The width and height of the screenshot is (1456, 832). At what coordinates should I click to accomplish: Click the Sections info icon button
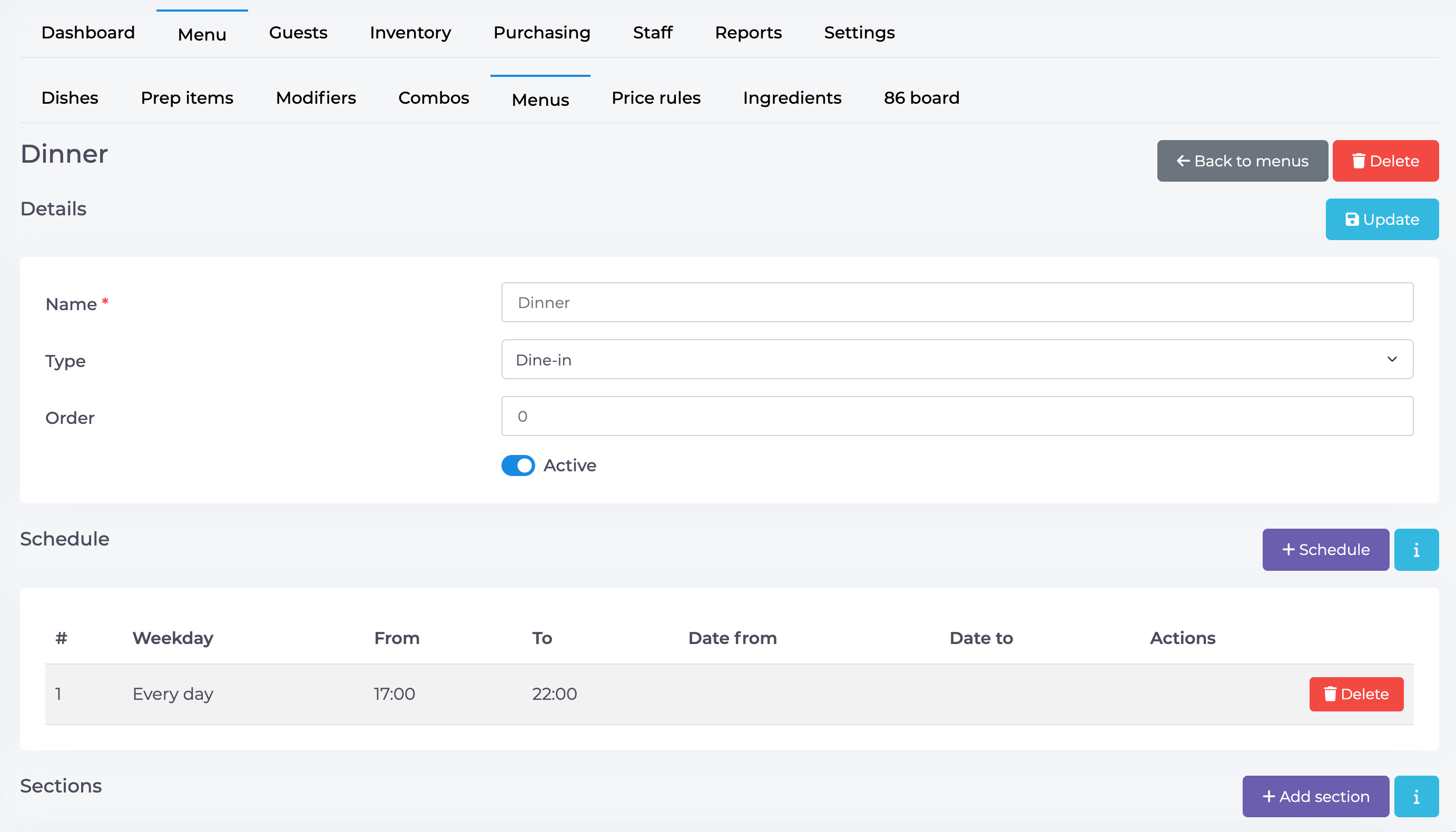pos(1416,797)
